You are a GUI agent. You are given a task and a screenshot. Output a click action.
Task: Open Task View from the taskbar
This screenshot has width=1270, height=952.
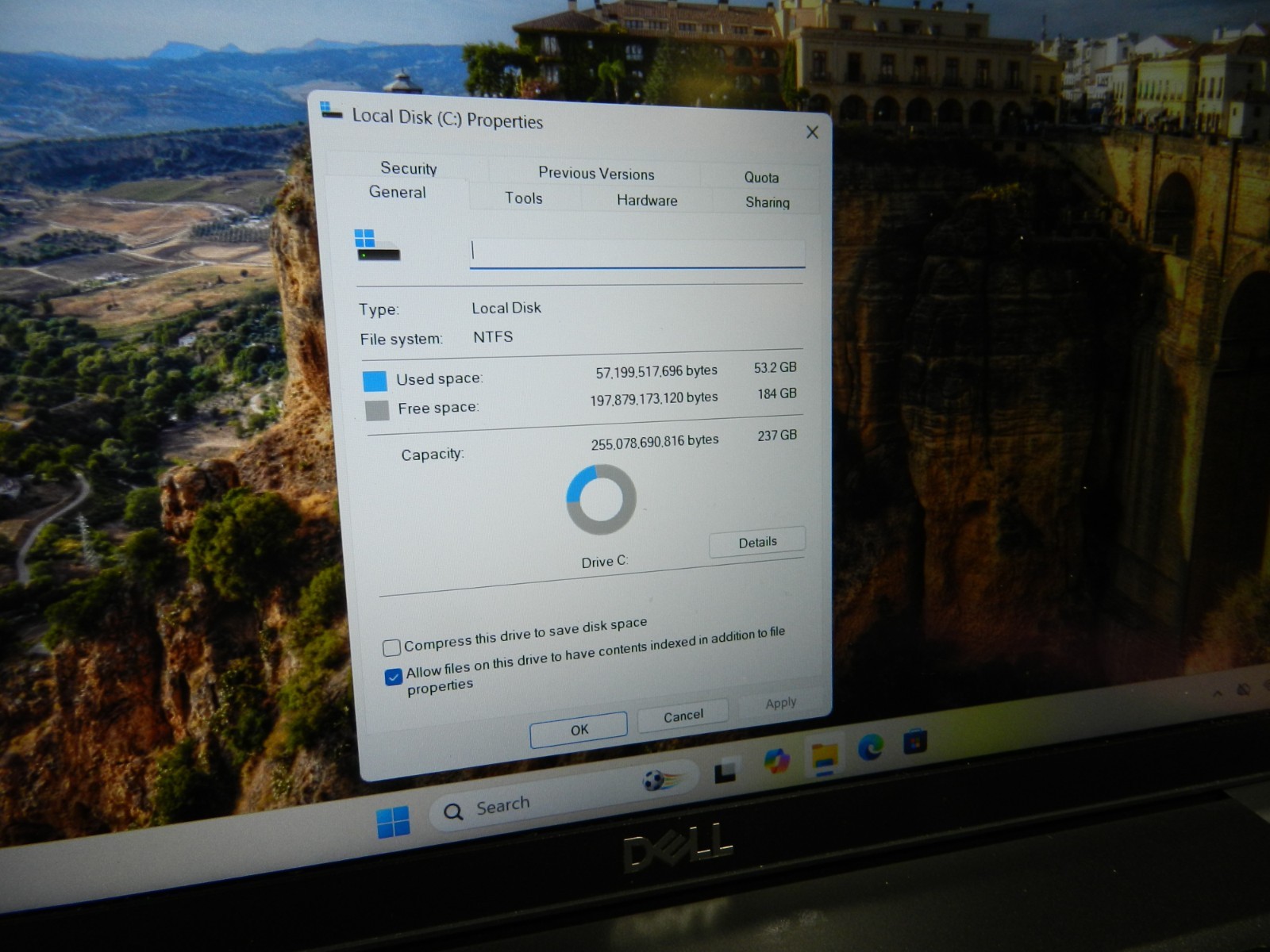click(x=725, y=770)
